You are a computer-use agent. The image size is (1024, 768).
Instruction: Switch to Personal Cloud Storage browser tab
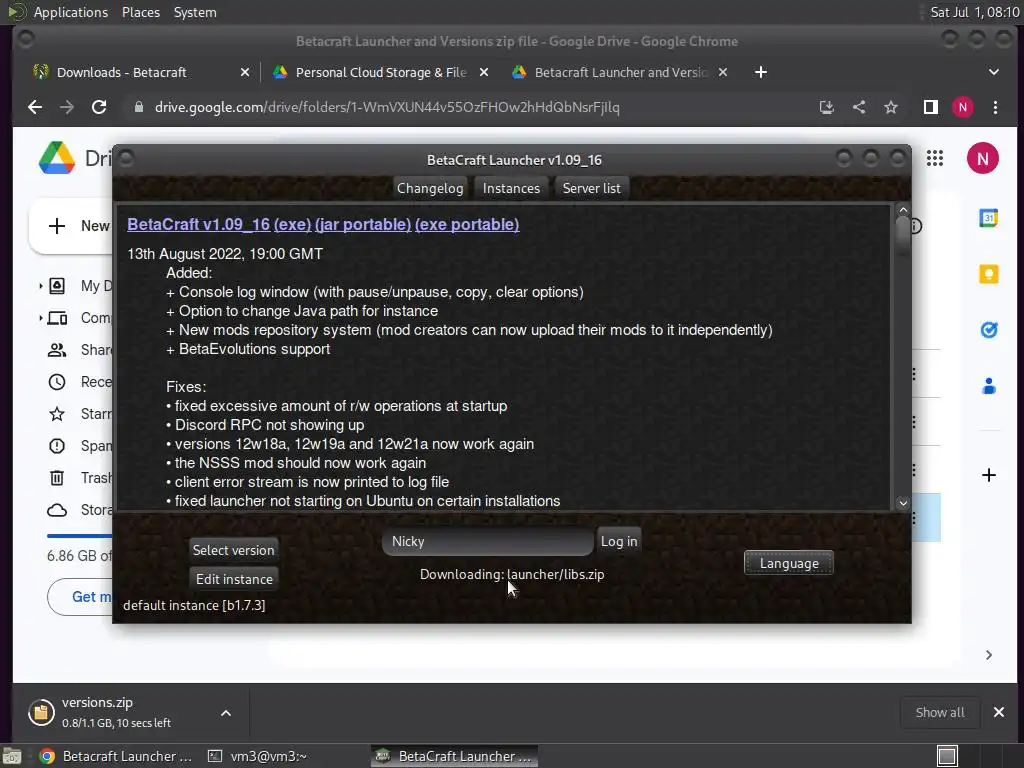click(381, 72)
